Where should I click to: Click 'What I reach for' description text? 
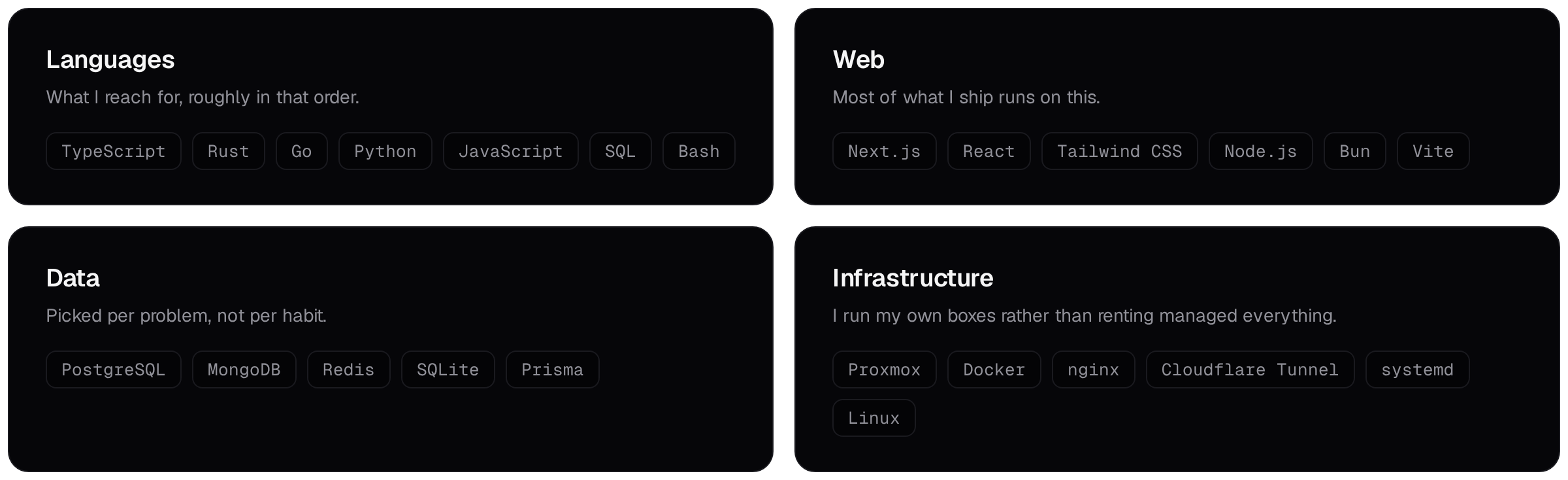pyautogui.click(x=203, y=97)
